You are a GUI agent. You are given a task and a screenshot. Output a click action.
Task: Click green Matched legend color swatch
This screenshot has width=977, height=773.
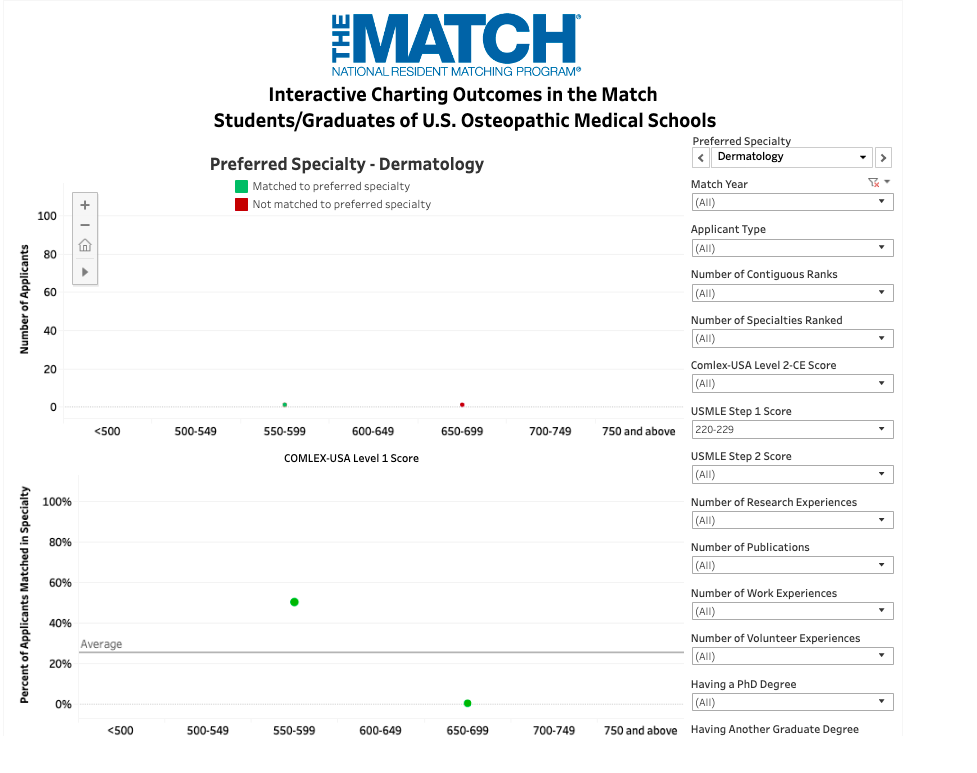pos(241,186)
